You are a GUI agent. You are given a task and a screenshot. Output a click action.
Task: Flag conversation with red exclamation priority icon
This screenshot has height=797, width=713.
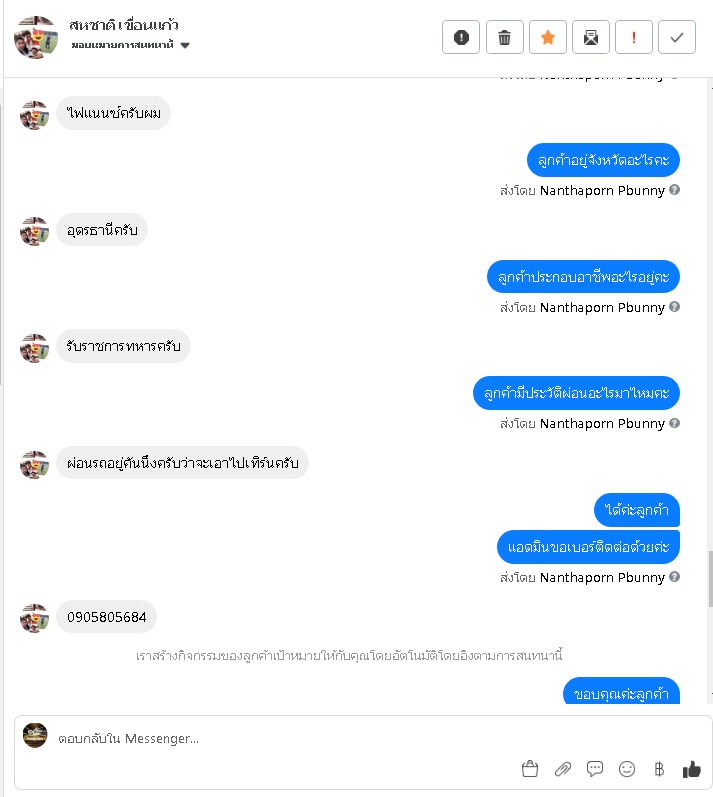pos(634,37)
